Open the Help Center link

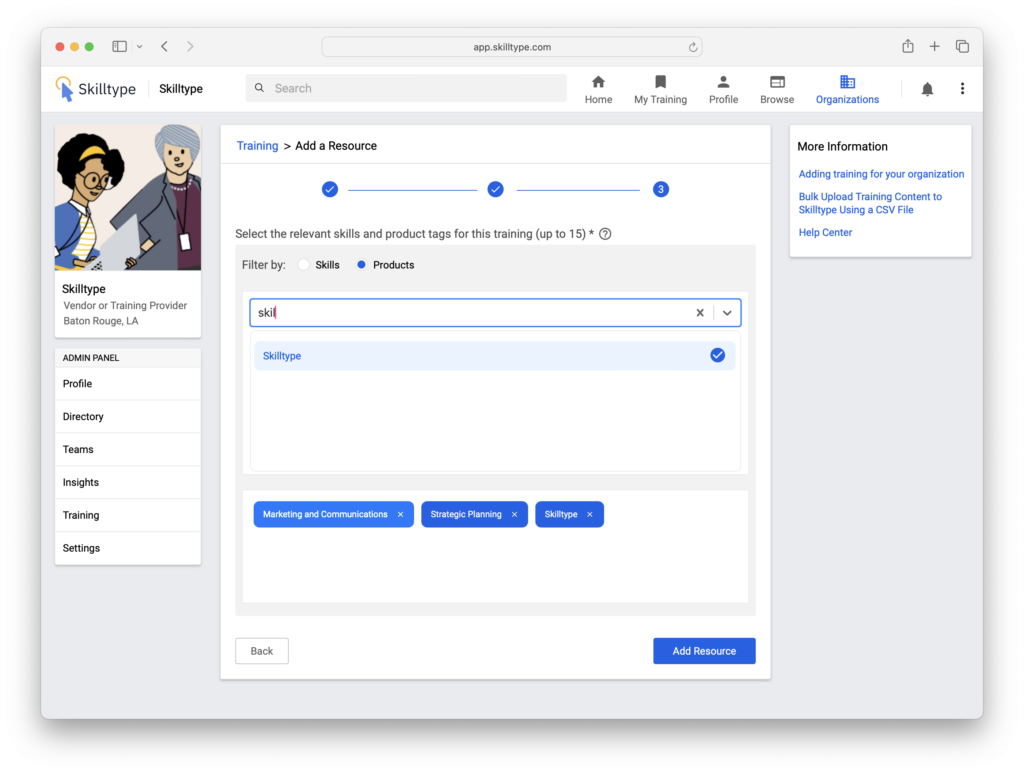(x=825, y=232)
